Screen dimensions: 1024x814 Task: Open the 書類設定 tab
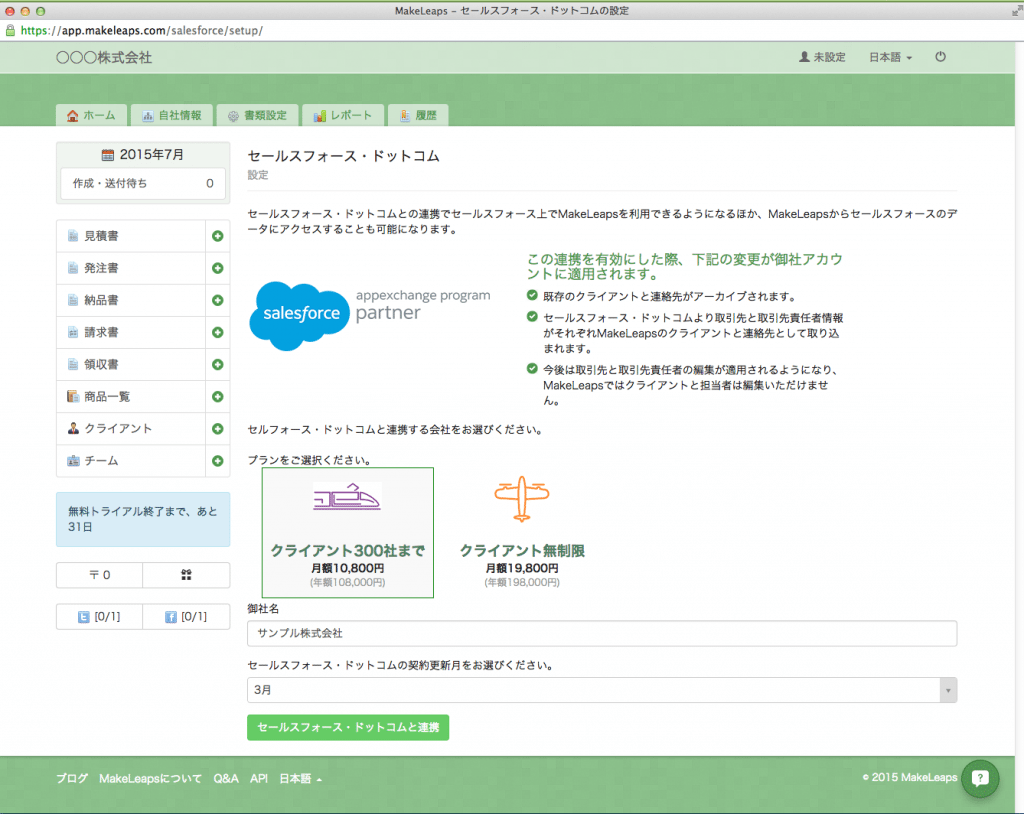coord(257,115)
